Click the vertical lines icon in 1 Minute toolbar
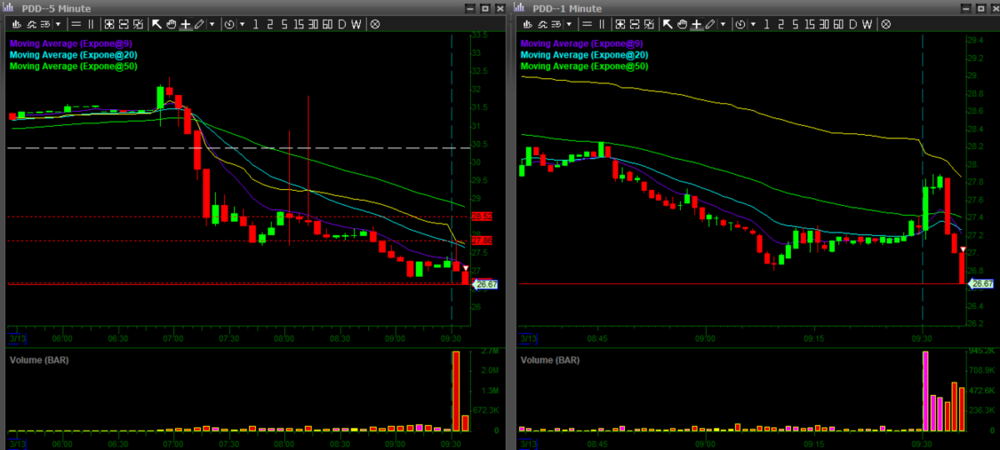The width and height of the screenshot is (1000, 450). pyautogui.click(x=603, y=23)
